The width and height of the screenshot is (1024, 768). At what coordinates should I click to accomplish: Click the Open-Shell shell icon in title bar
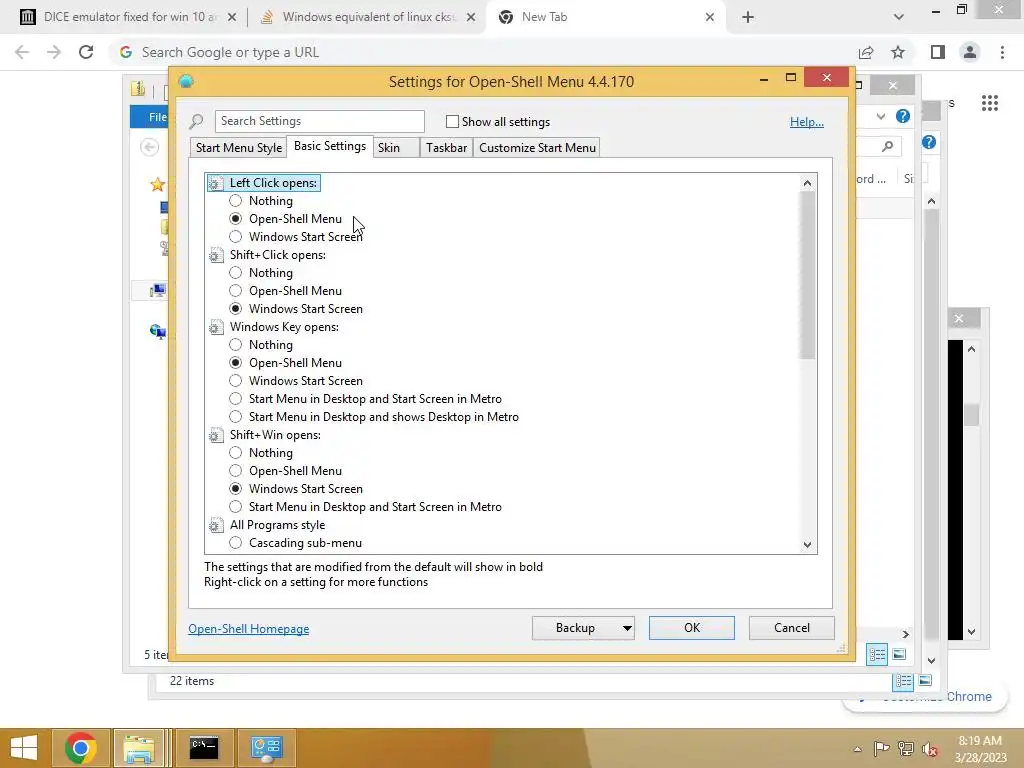coord(186,81)
